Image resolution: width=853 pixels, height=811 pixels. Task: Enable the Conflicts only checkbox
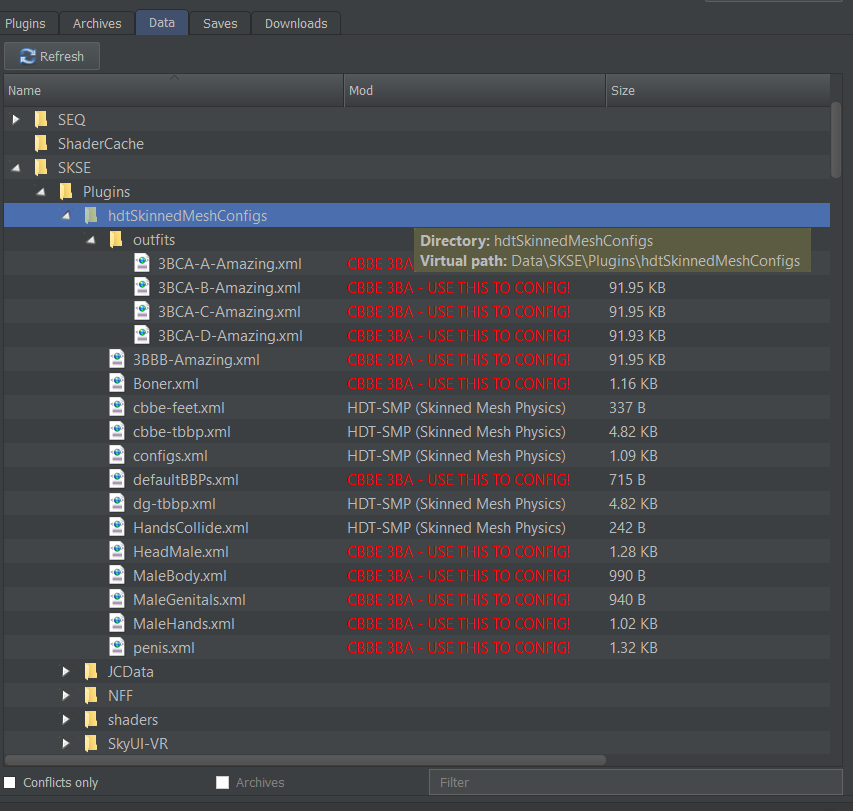[x=10, y=782]
